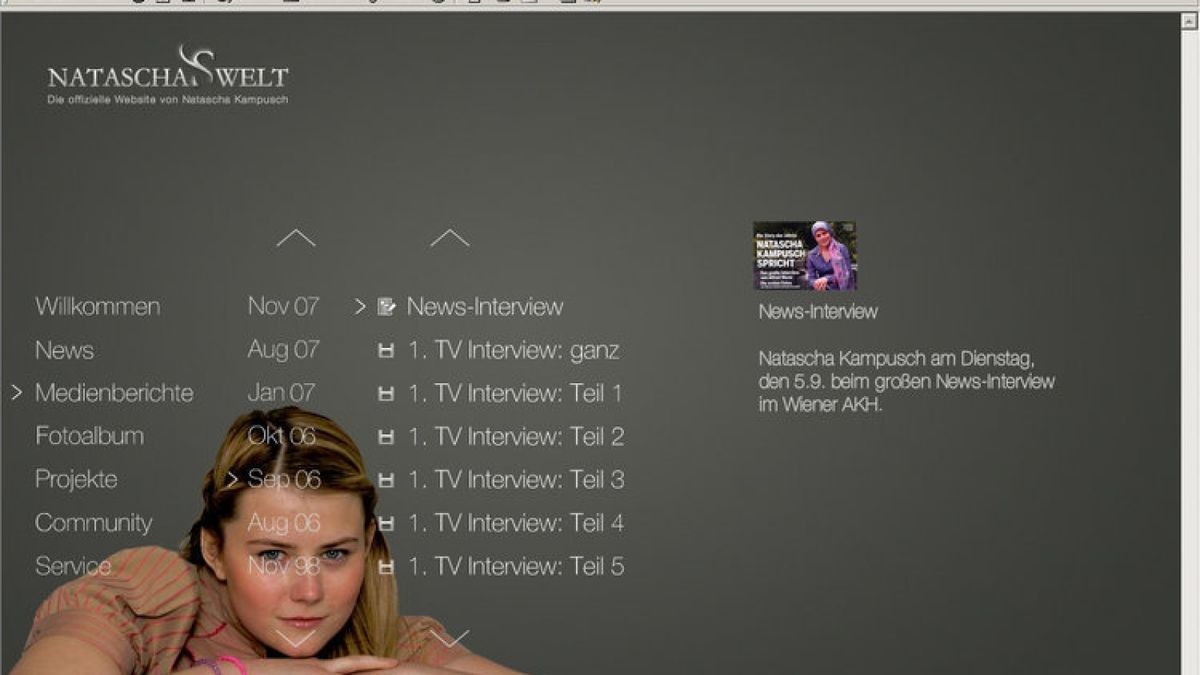Click the video icon beside TV Interview: Teil 5
1200x675 pixels.
(386, 567)
